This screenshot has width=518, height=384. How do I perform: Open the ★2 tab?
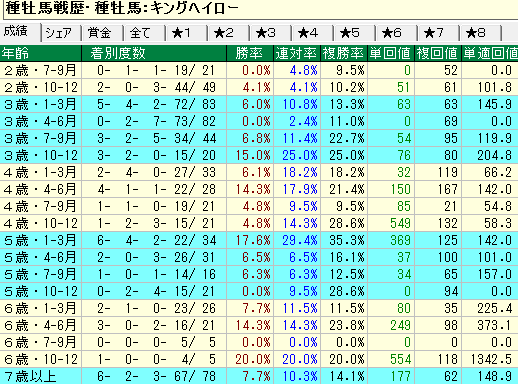pyautogui.click(x=229, y=33)
